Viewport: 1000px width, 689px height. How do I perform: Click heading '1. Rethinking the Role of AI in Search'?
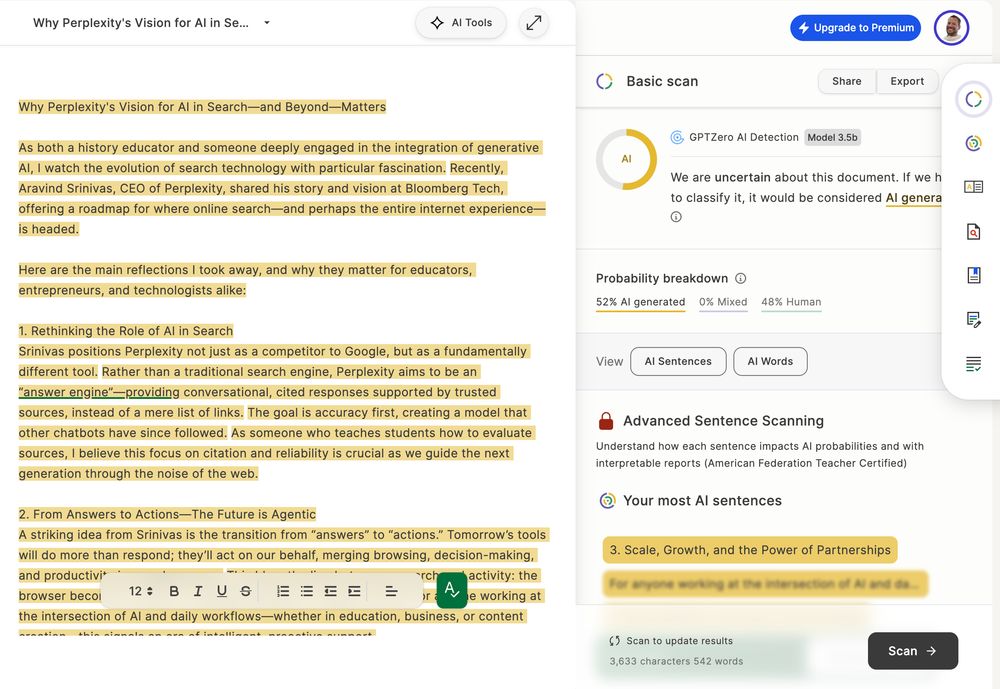[x=126, y=331]
